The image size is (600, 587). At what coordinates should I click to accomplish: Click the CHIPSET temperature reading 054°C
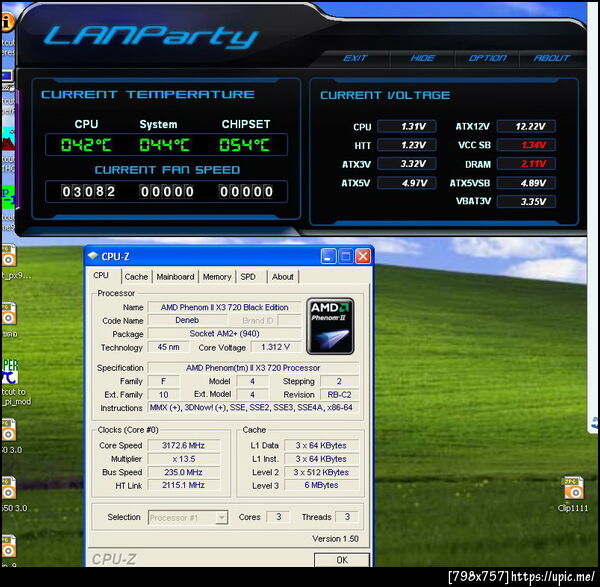click(245, 145)
